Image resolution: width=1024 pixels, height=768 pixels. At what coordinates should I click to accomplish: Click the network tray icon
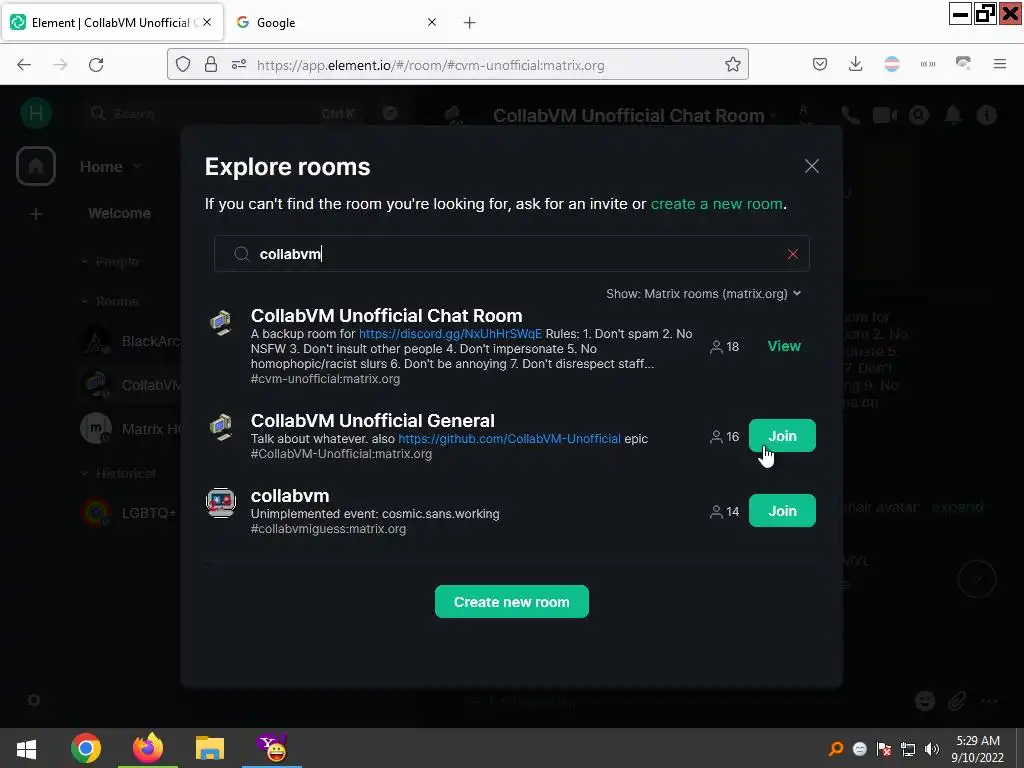[908, 749]
